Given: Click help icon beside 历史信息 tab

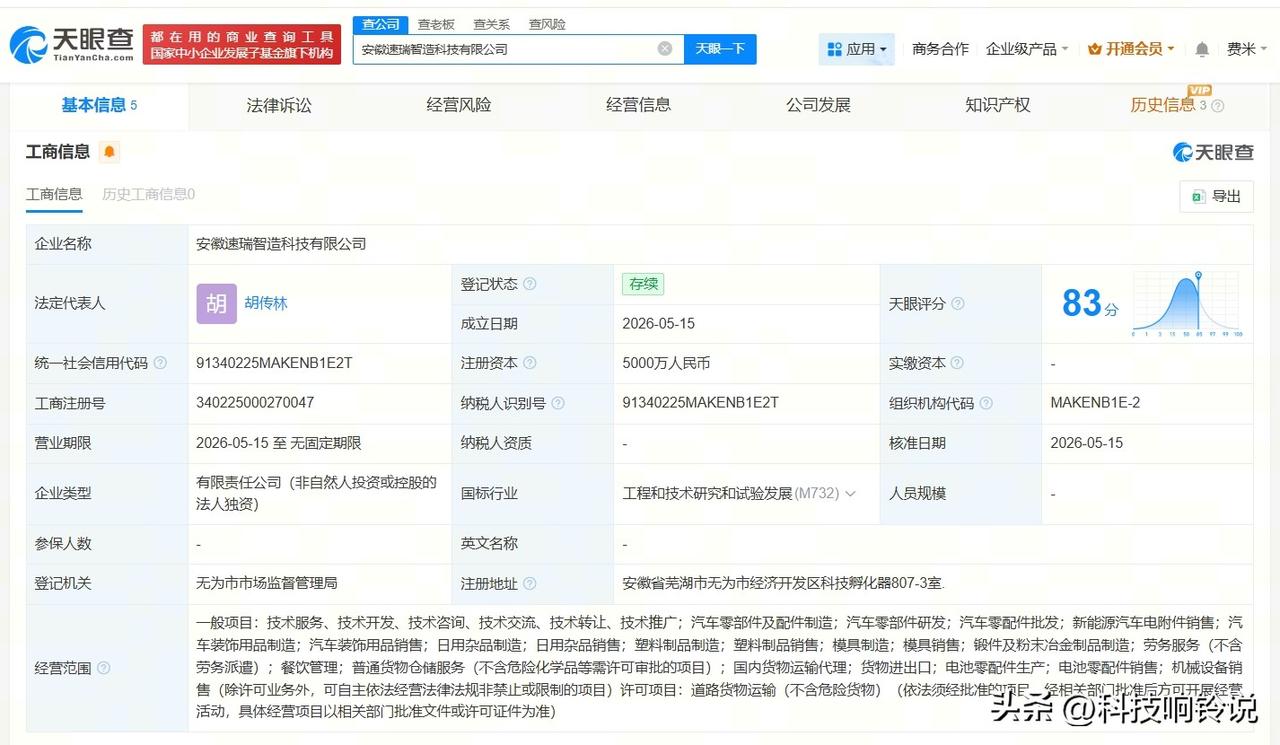Looking at the screenshot, I should click(x=1217, y=106).
